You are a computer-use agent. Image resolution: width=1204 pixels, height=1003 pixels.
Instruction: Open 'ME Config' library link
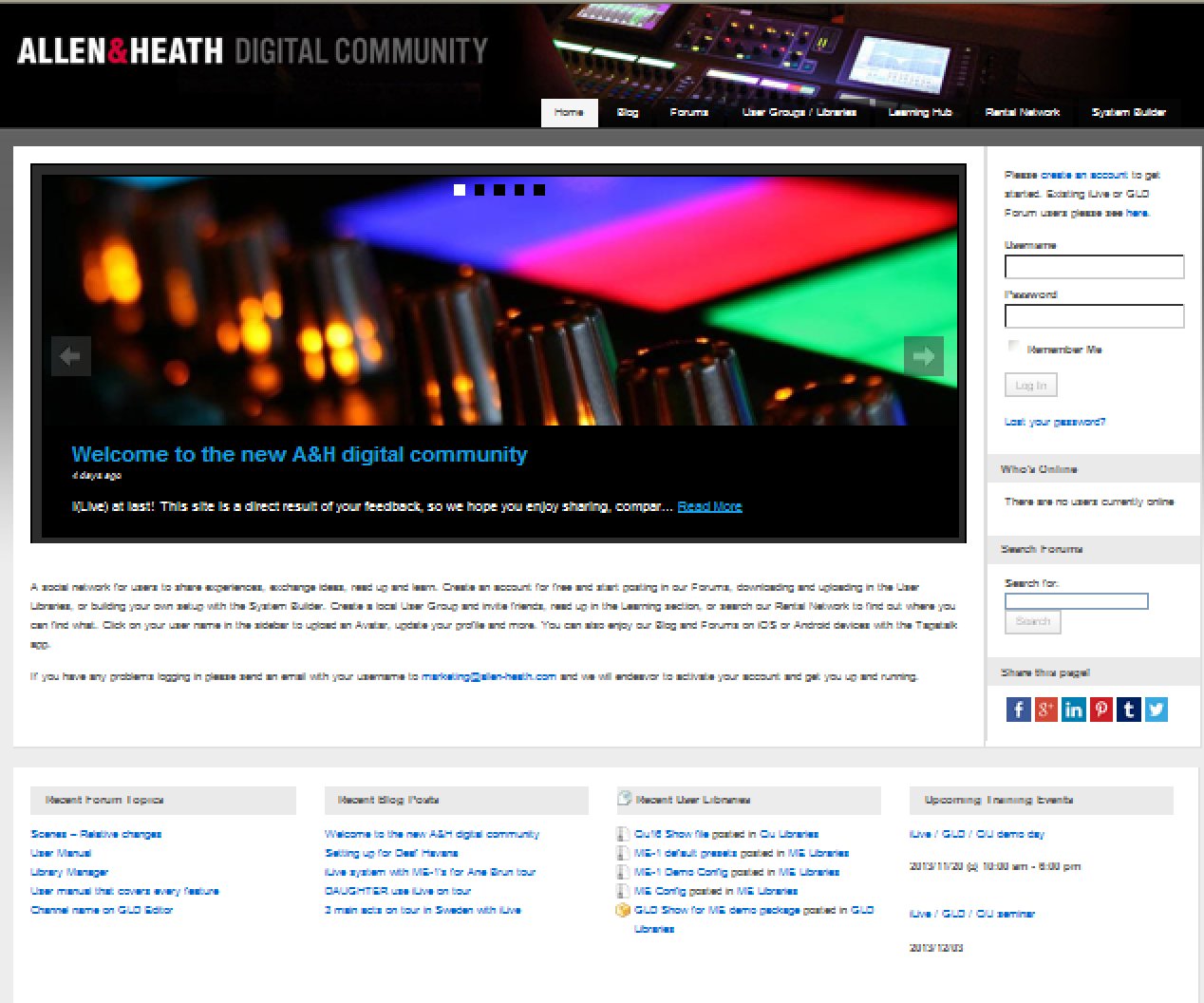click(x=661, y=891)
